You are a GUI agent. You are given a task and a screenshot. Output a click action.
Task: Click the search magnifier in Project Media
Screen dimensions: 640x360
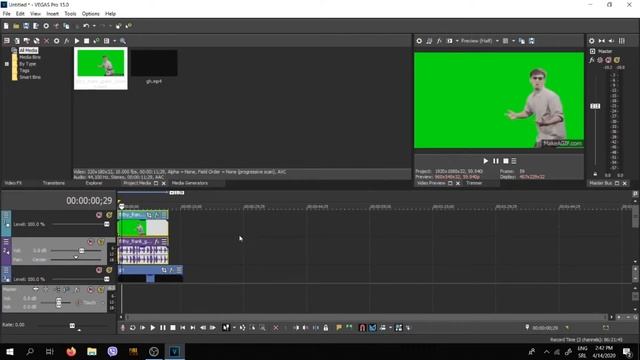pyautogui.click(x=123, y=41)
